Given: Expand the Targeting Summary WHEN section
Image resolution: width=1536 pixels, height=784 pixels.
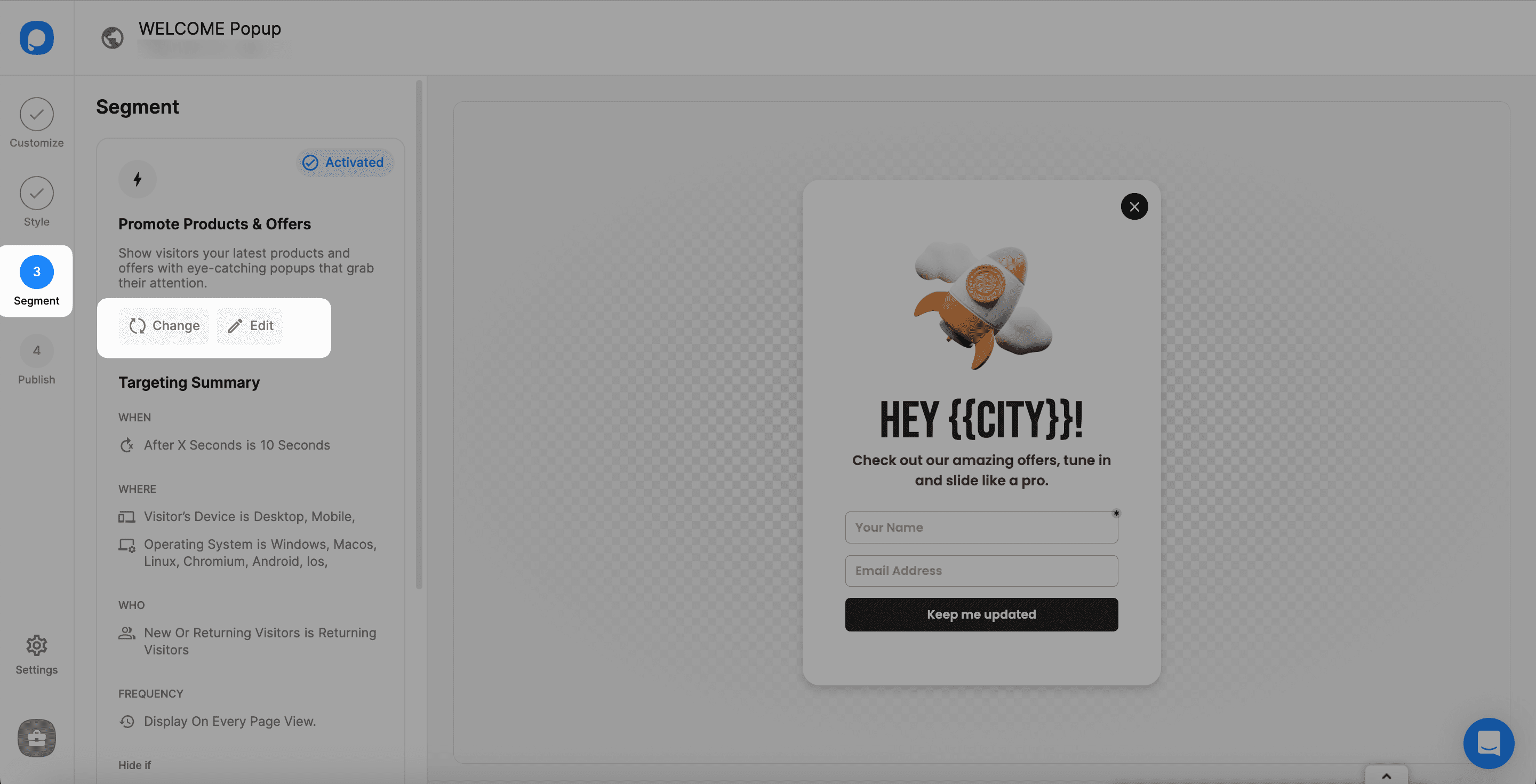Looking at the screenshot, I should click(x=134, y=417).
